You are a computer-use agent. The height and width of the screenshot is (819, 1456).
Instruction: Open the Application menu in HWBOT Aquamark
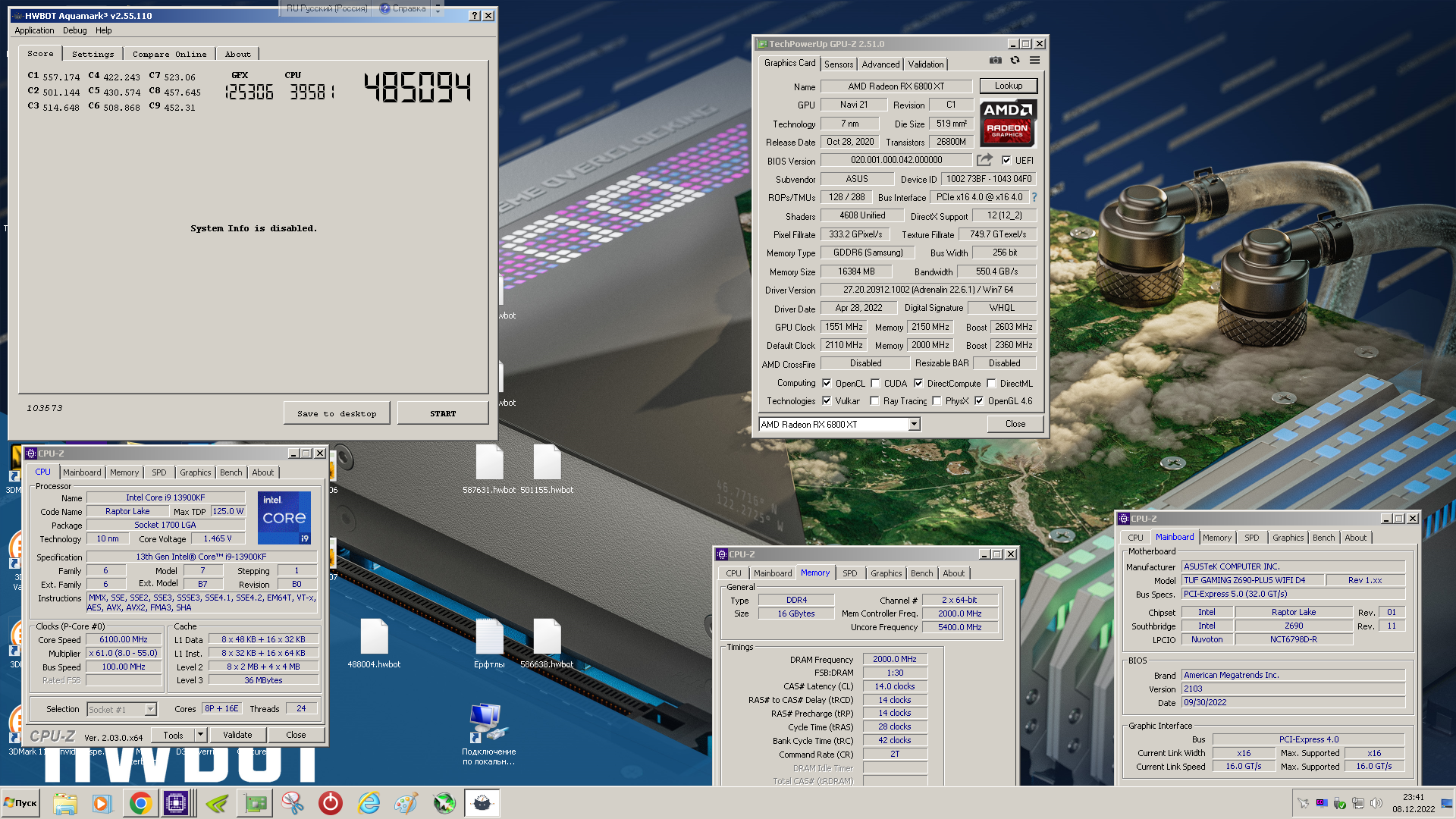(x=34, y=30)
